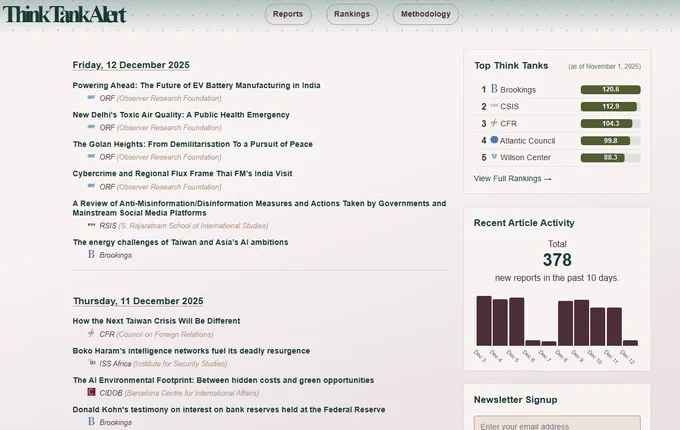The image size is (680, 430).
Task: Click Atlantic Council score bar 99.8
Action: click(x=611, y=141)
